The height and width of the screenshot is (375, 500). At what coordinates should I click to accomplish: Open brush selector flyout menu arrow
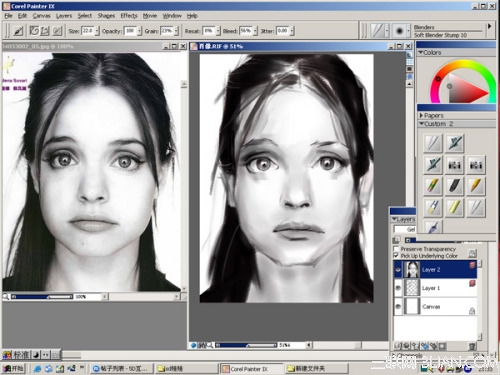[x=489, y=26]
